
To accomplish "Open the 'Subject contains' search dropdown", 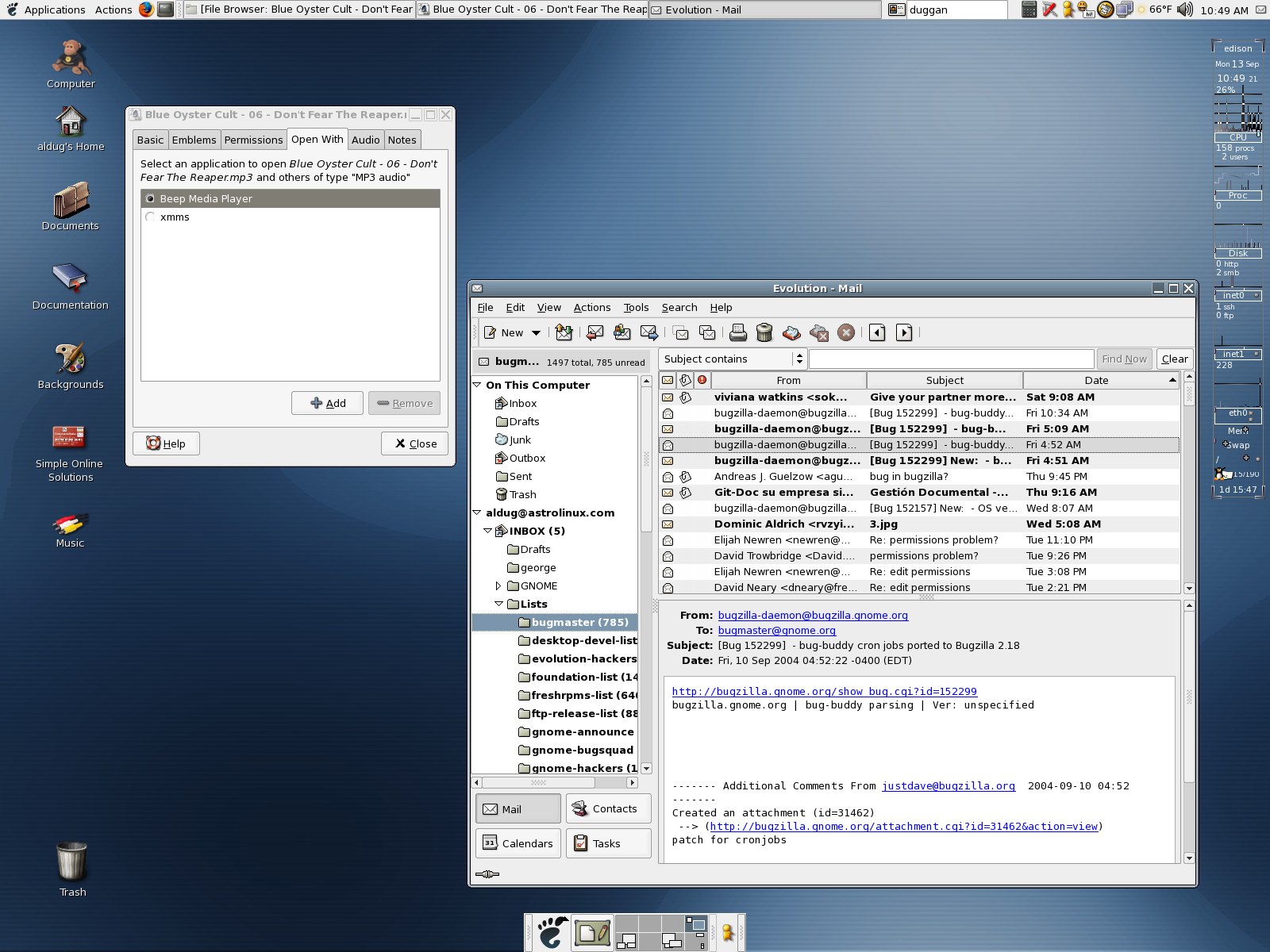I will pyautogui.click(x=733, y=359).
